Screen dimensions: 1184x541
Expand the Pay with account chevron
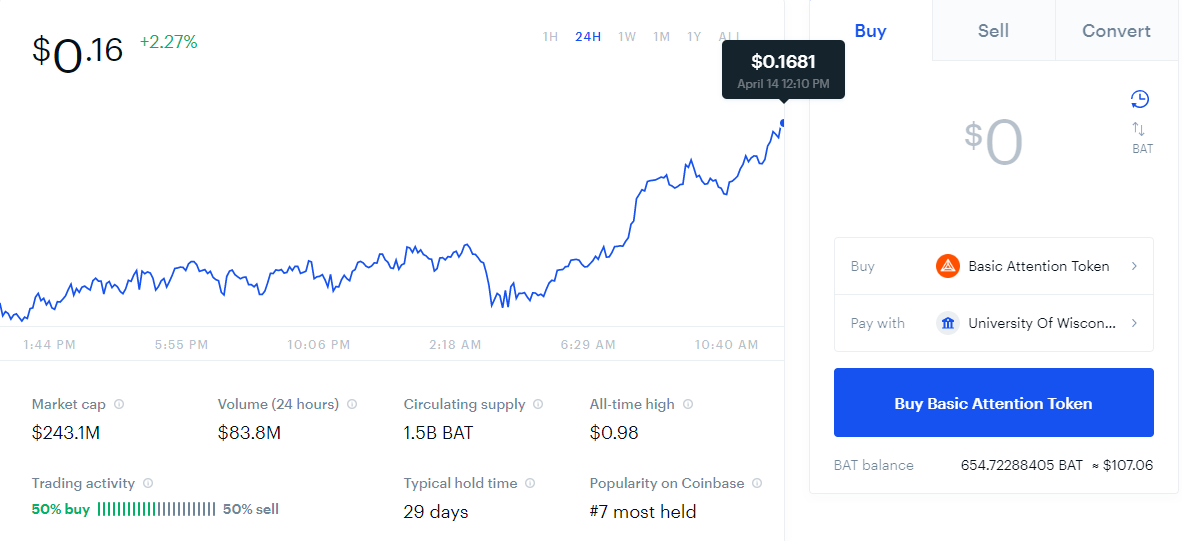(x=1134, y=323)
